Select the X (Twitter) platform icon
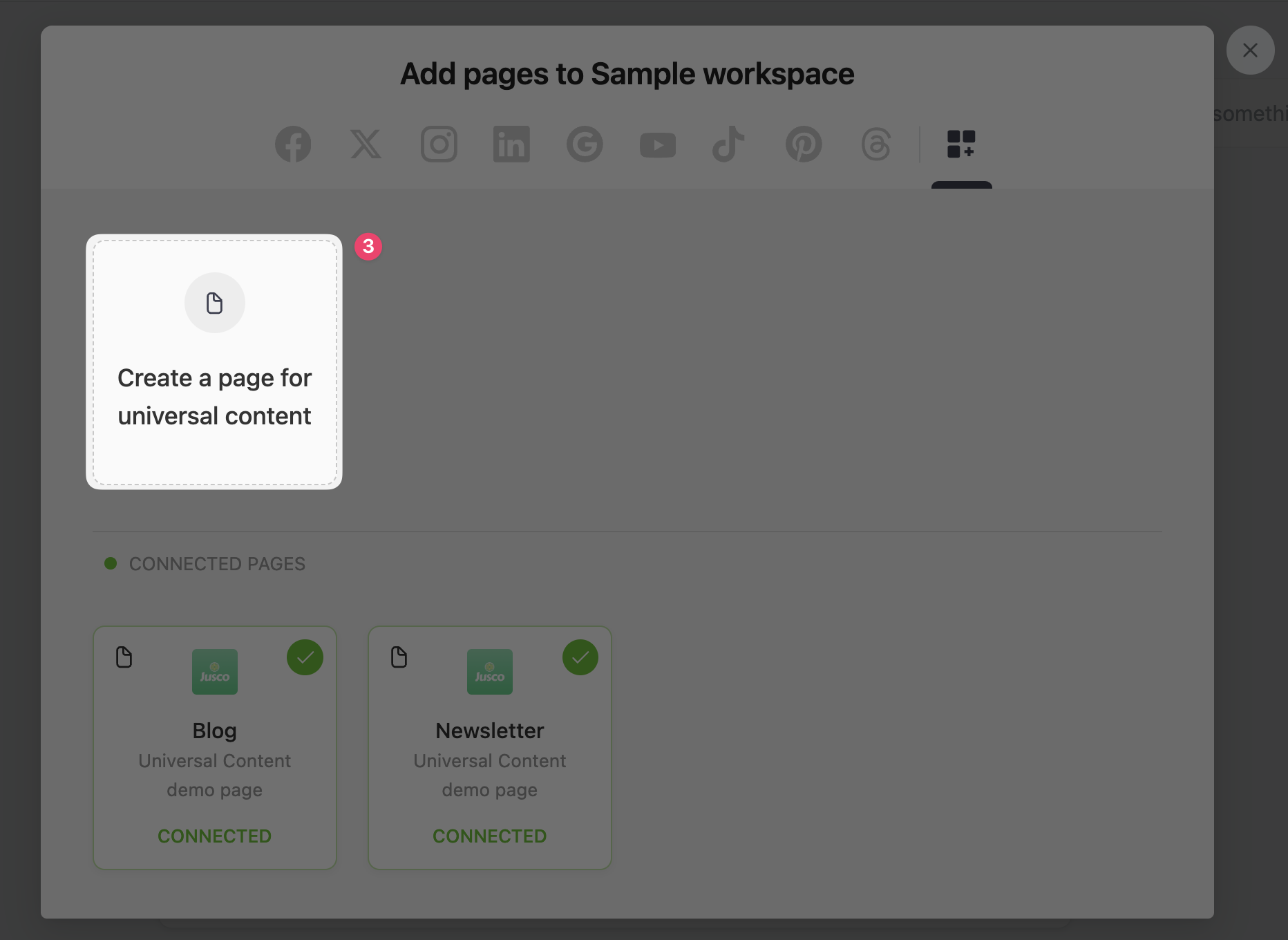This screenshot has height=940, width=1288. pyautogui.click(x=366, y=144)
